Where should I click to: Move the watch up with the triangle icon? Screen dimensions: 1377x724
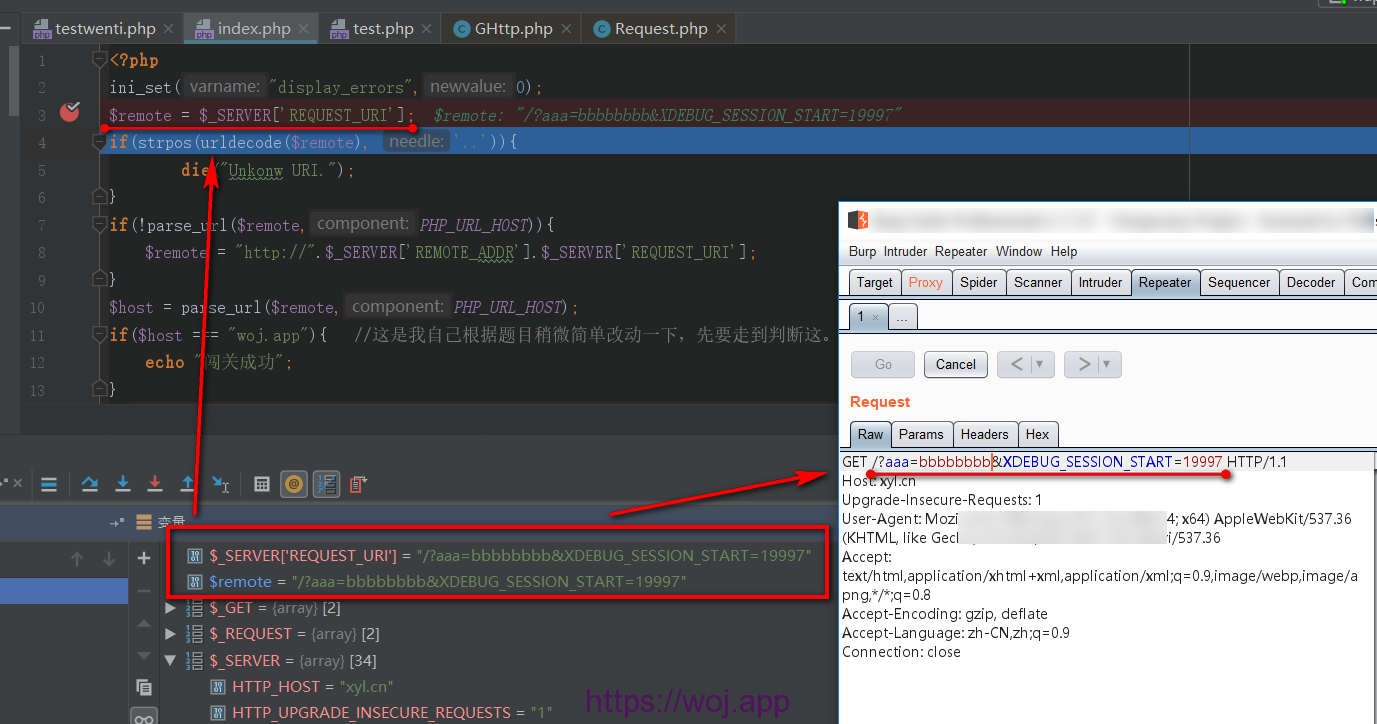144,623
